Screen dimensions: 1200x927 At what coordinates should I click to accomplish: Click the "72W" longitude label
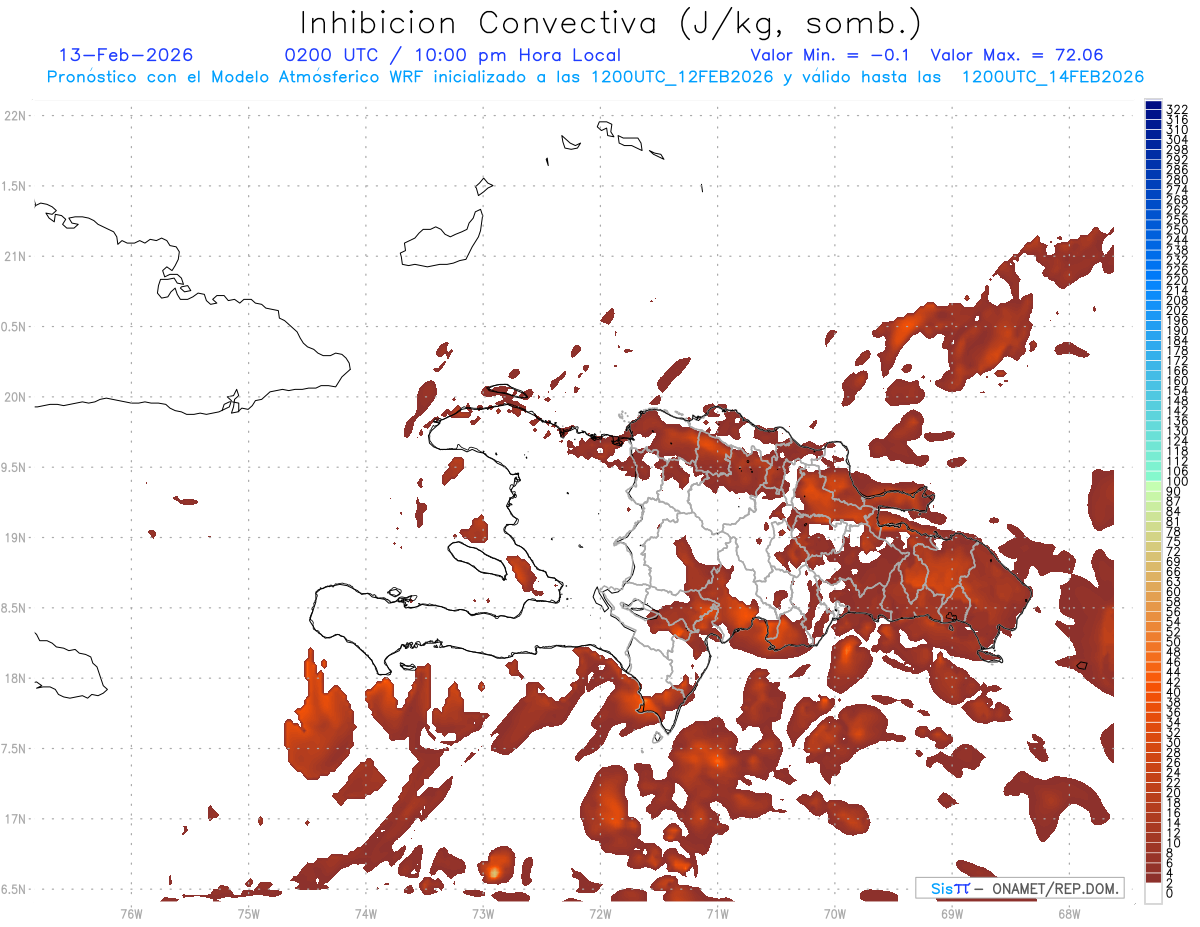pyautogui.click(x=600, y=913)
